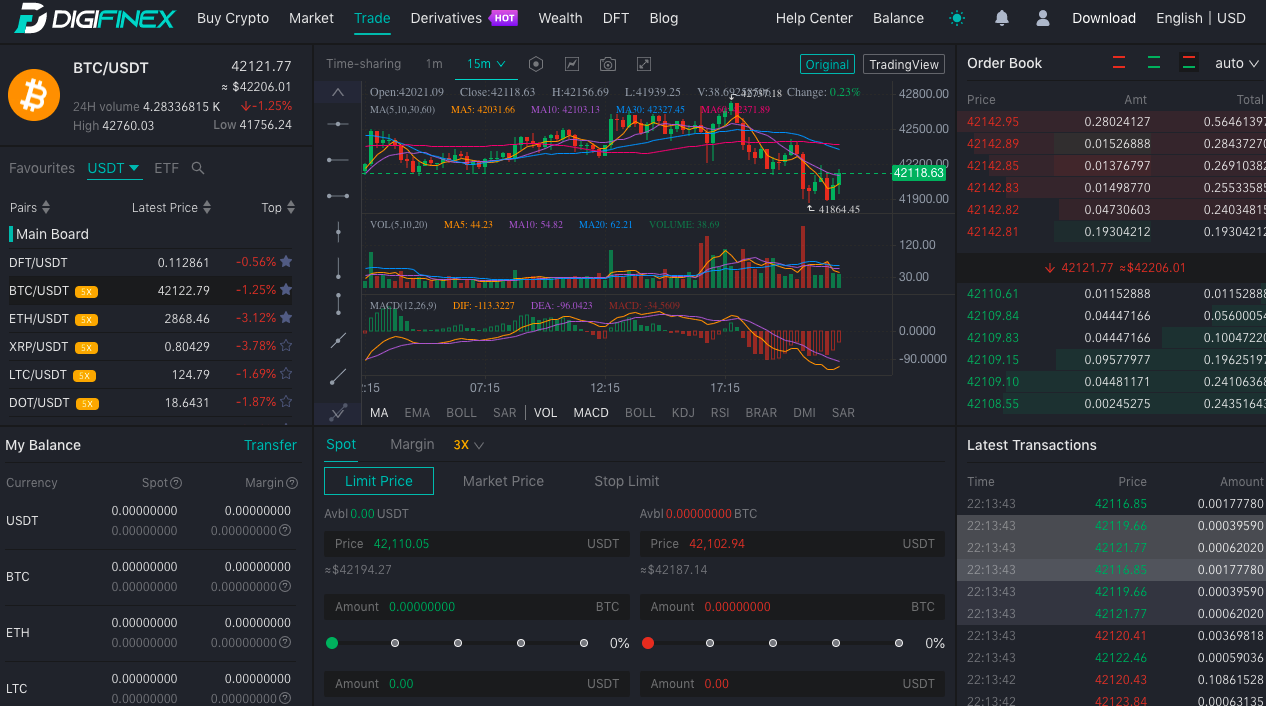Add XRP/USDT to favourites star

click(286, 346)
